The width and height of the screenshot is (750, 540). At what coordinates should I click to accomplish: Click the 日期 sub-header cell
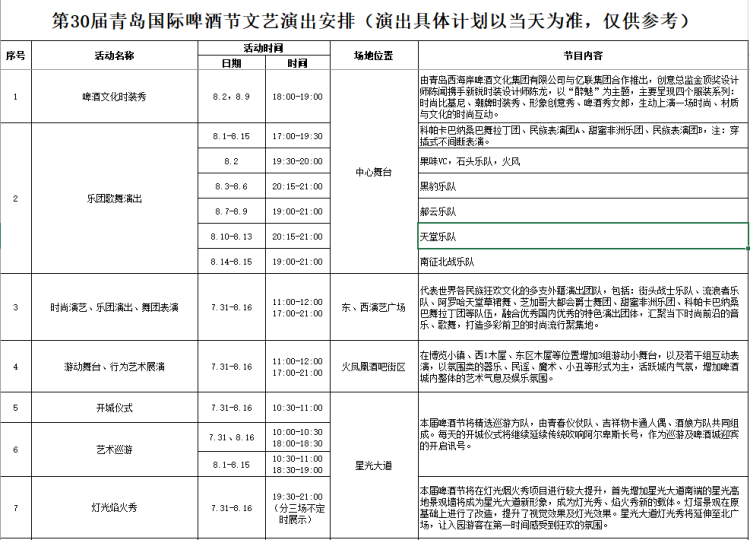232,63
